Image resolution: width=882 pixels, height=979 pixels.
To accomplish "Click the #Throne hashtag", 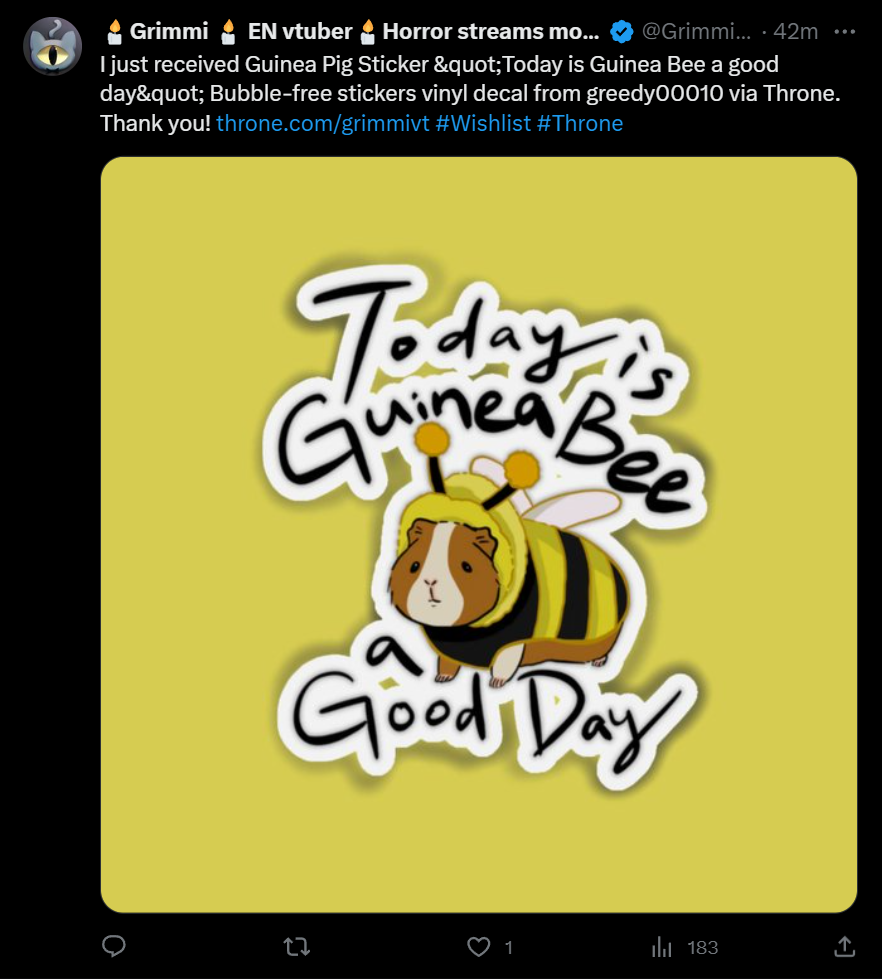I will [x=580, y=123].
